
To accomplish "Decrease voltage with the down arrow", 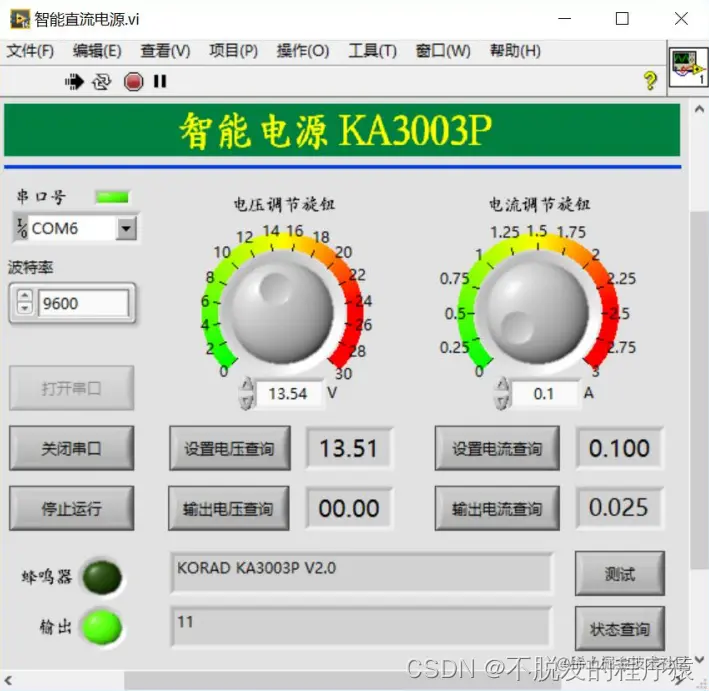I will (246, 401).
